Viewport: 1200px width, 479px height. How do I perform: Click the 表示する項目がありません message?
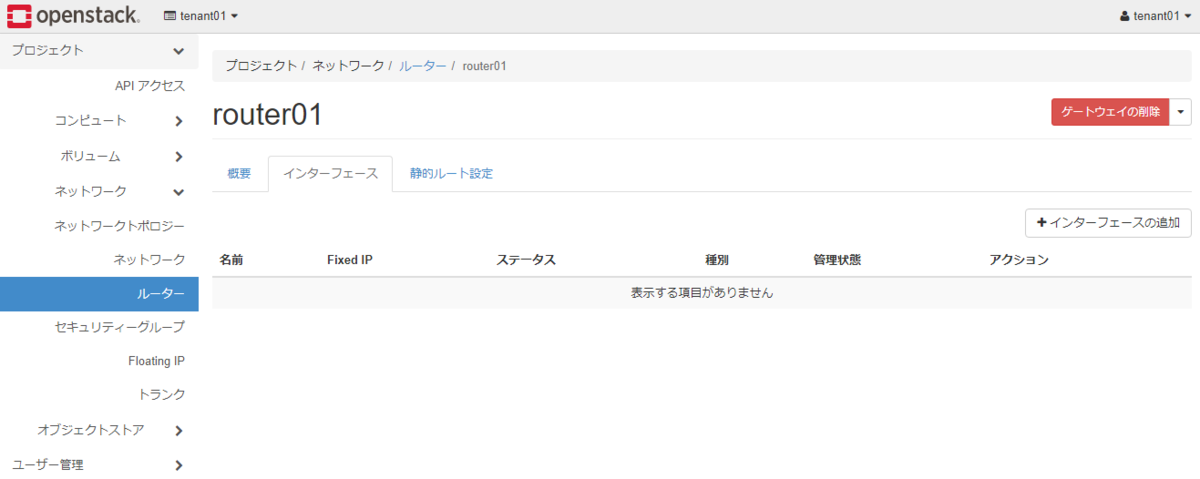tap(702, 293)
